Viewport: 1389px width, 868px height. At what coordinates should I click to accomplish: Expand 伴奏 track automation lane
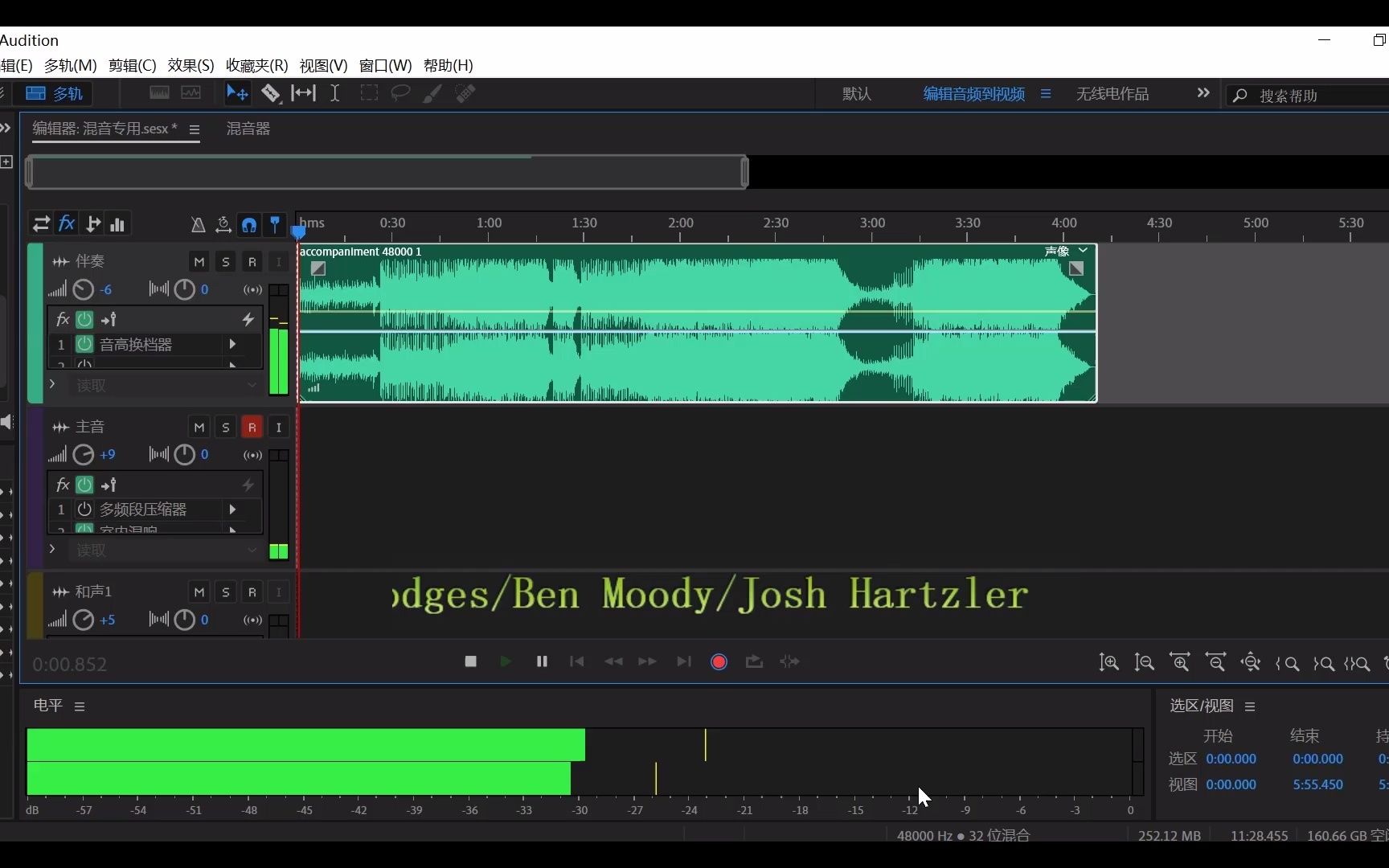(x=52, y=384)
